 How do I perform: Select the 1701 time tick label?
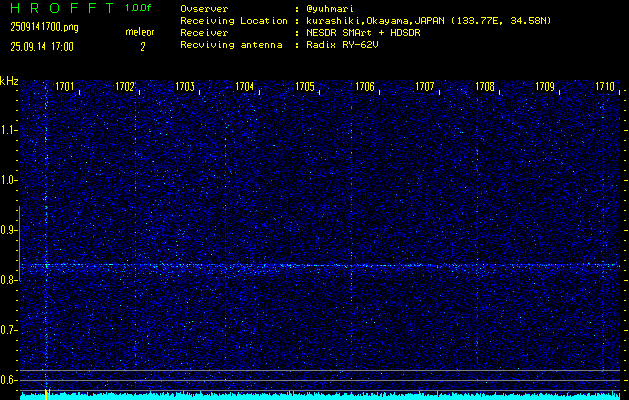tap(65, 86)
